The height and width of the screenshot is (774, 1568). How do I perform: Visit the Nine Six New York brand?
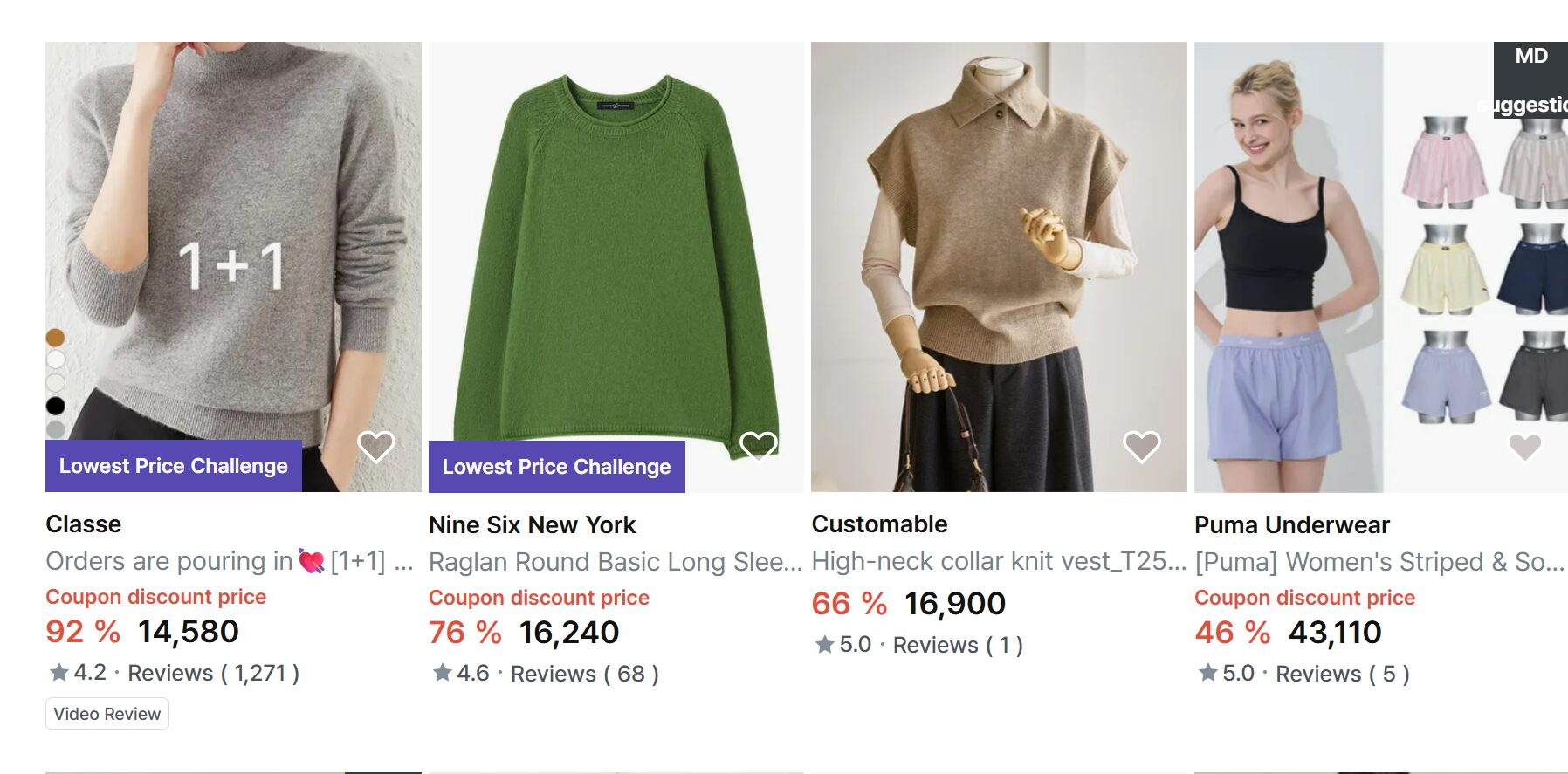click(532, 525)
